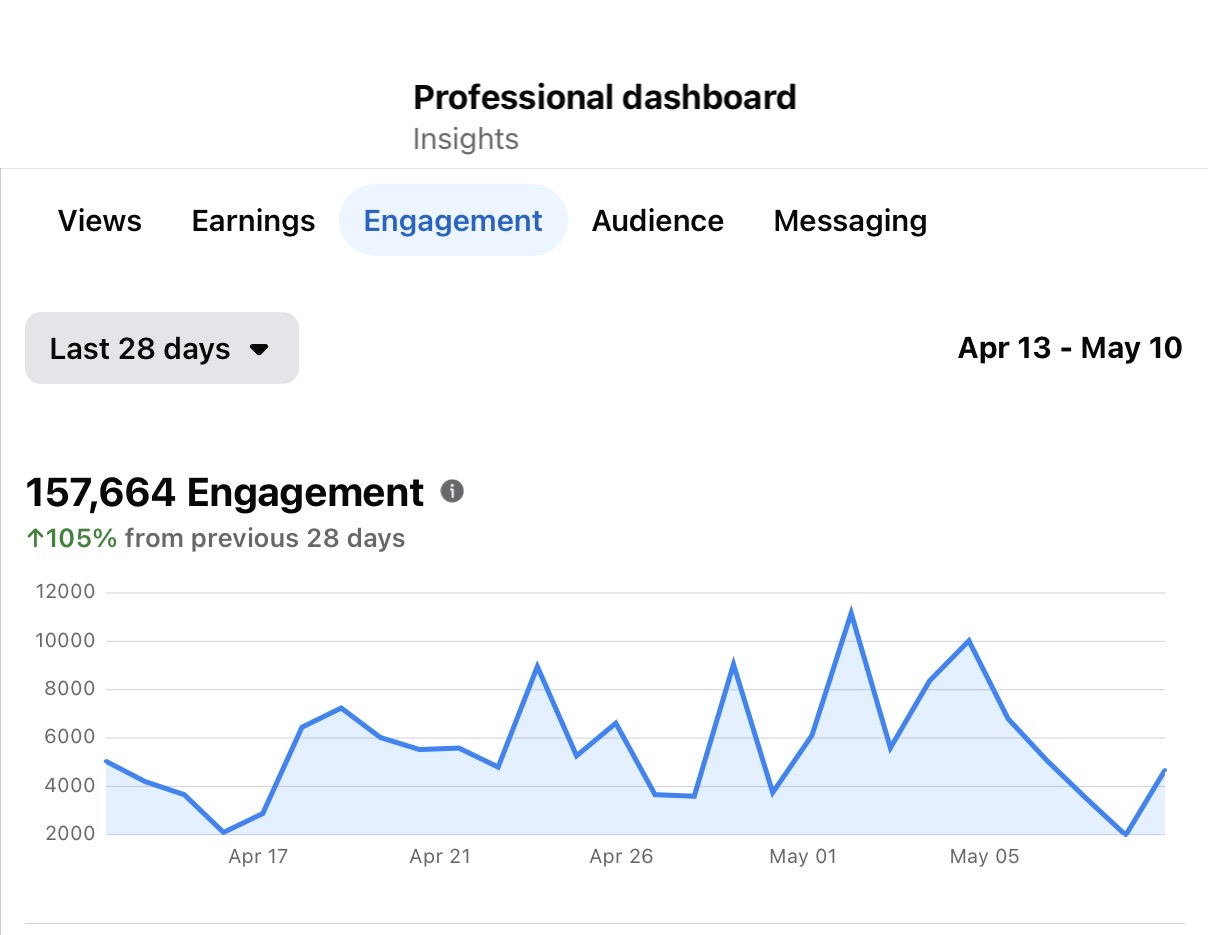Open the Last 28 days dropdown

coord(162,348)
